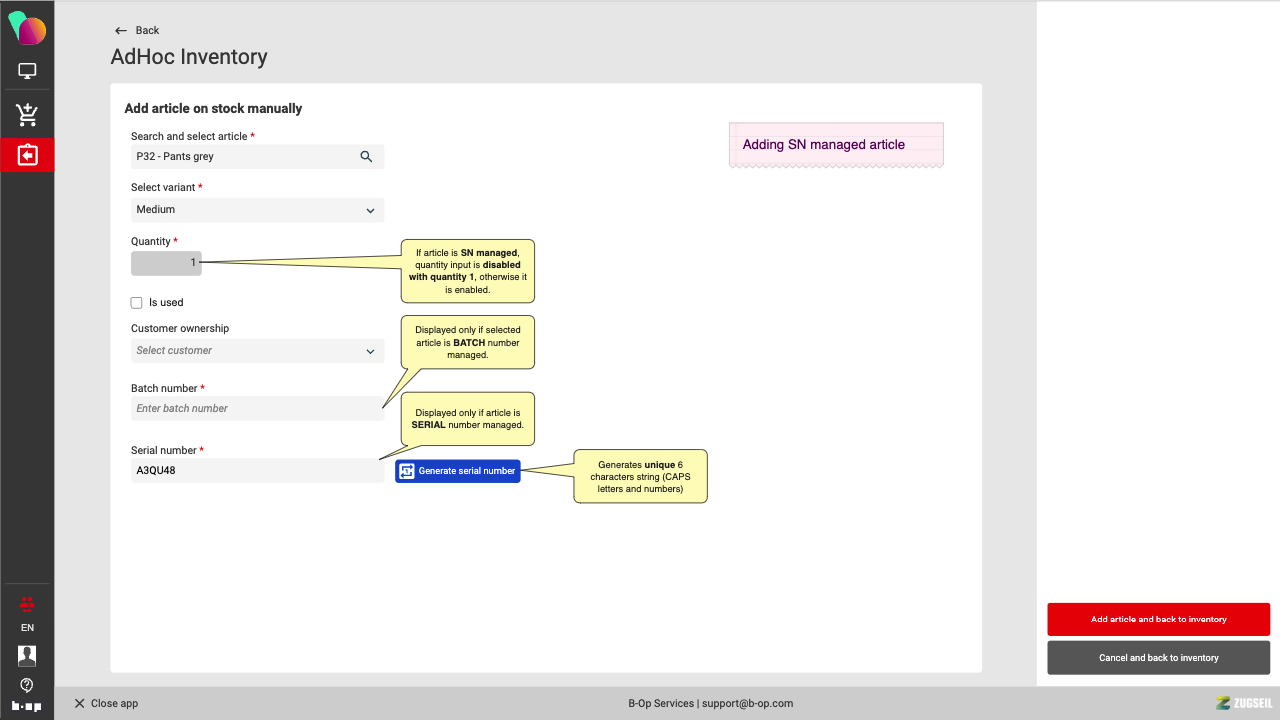Click Generate serial number button

458,471
